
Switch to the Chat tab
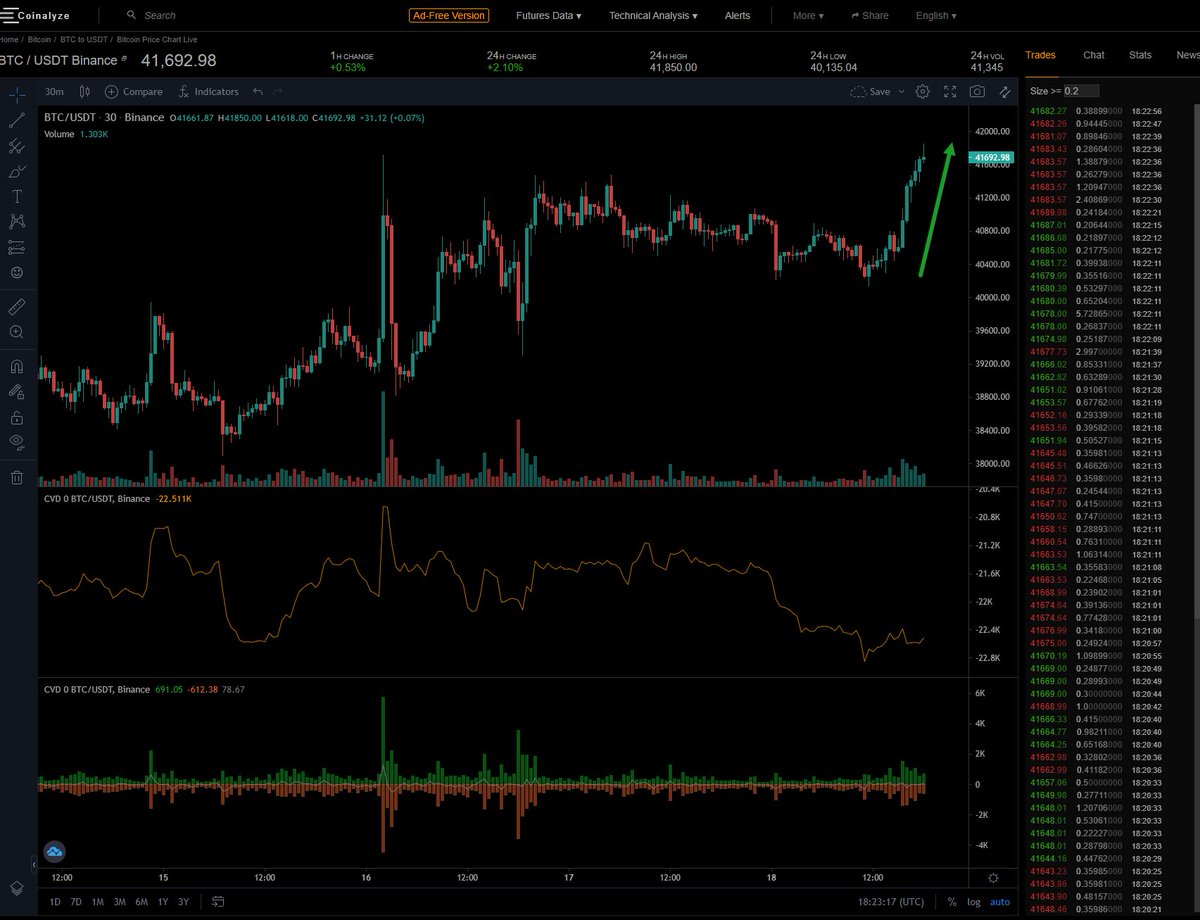coord(1094,55)
